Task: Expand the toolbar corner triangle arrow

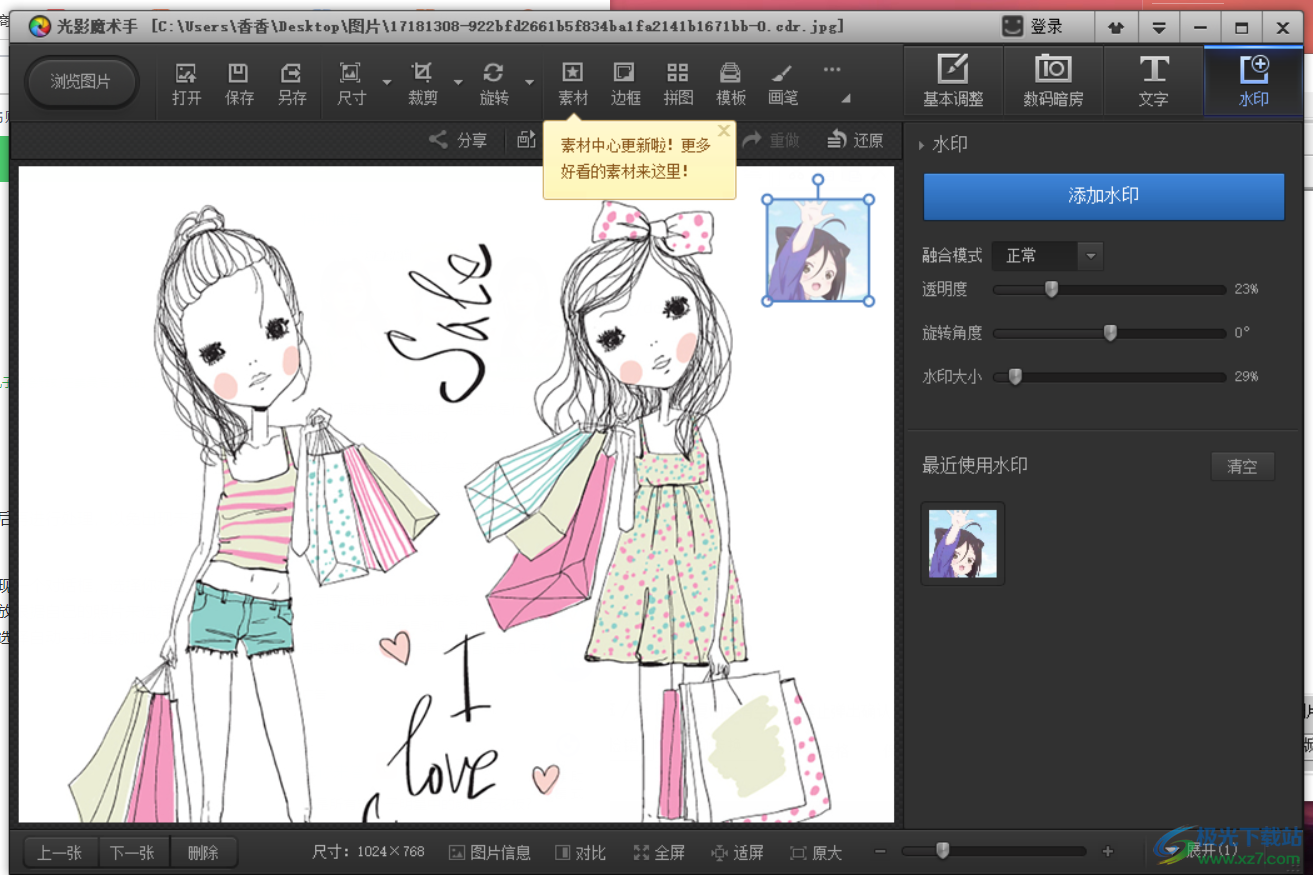Action: (846, 98)
